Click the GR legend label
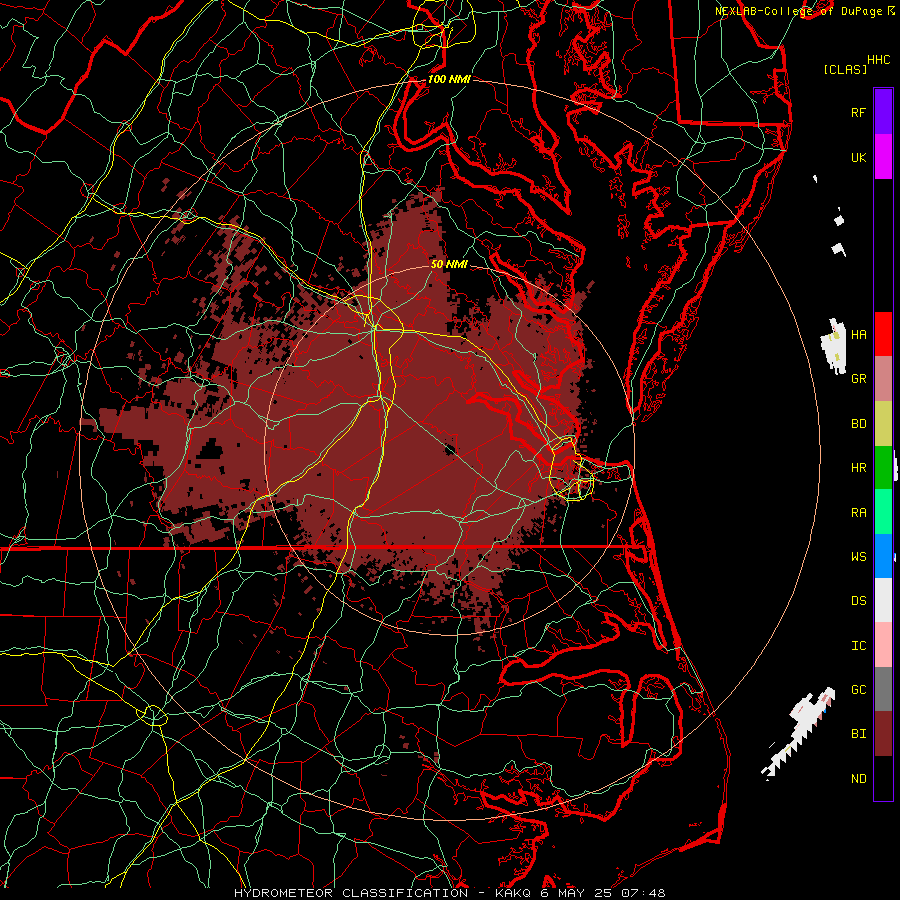900x900 pixels. coord(858,379)
